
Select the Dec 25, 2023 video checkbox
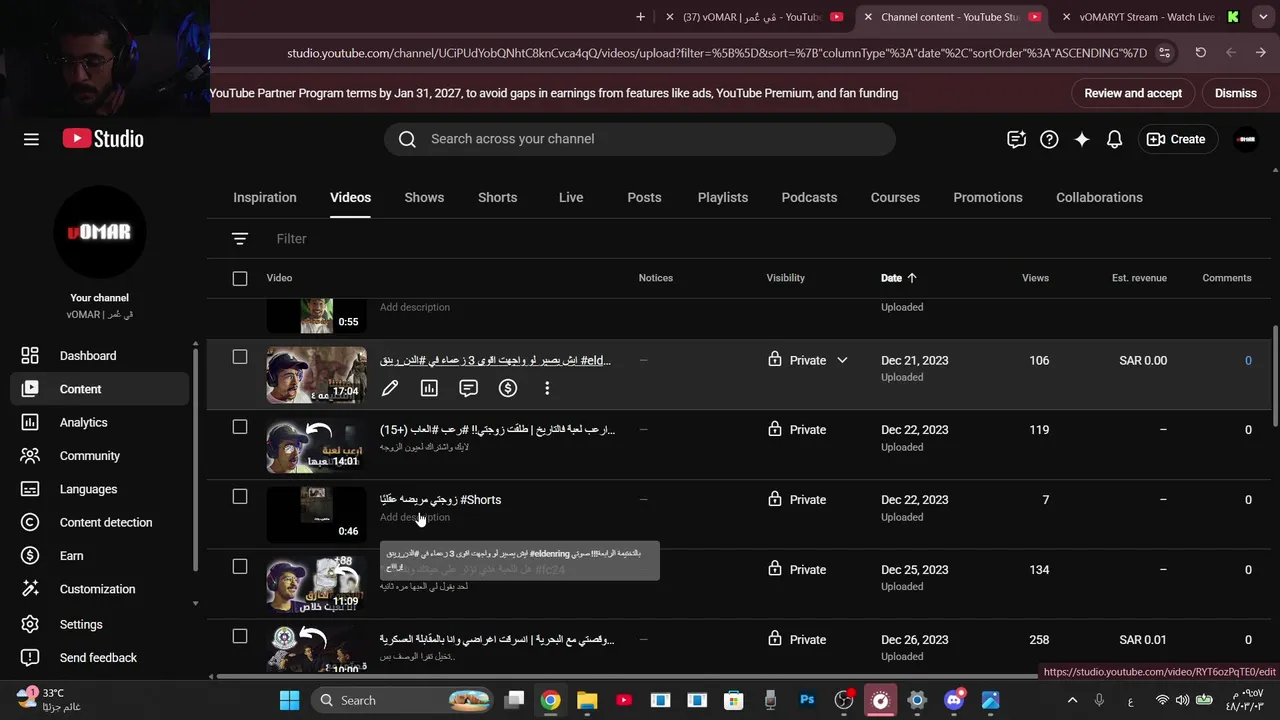[x=240, y=567]
